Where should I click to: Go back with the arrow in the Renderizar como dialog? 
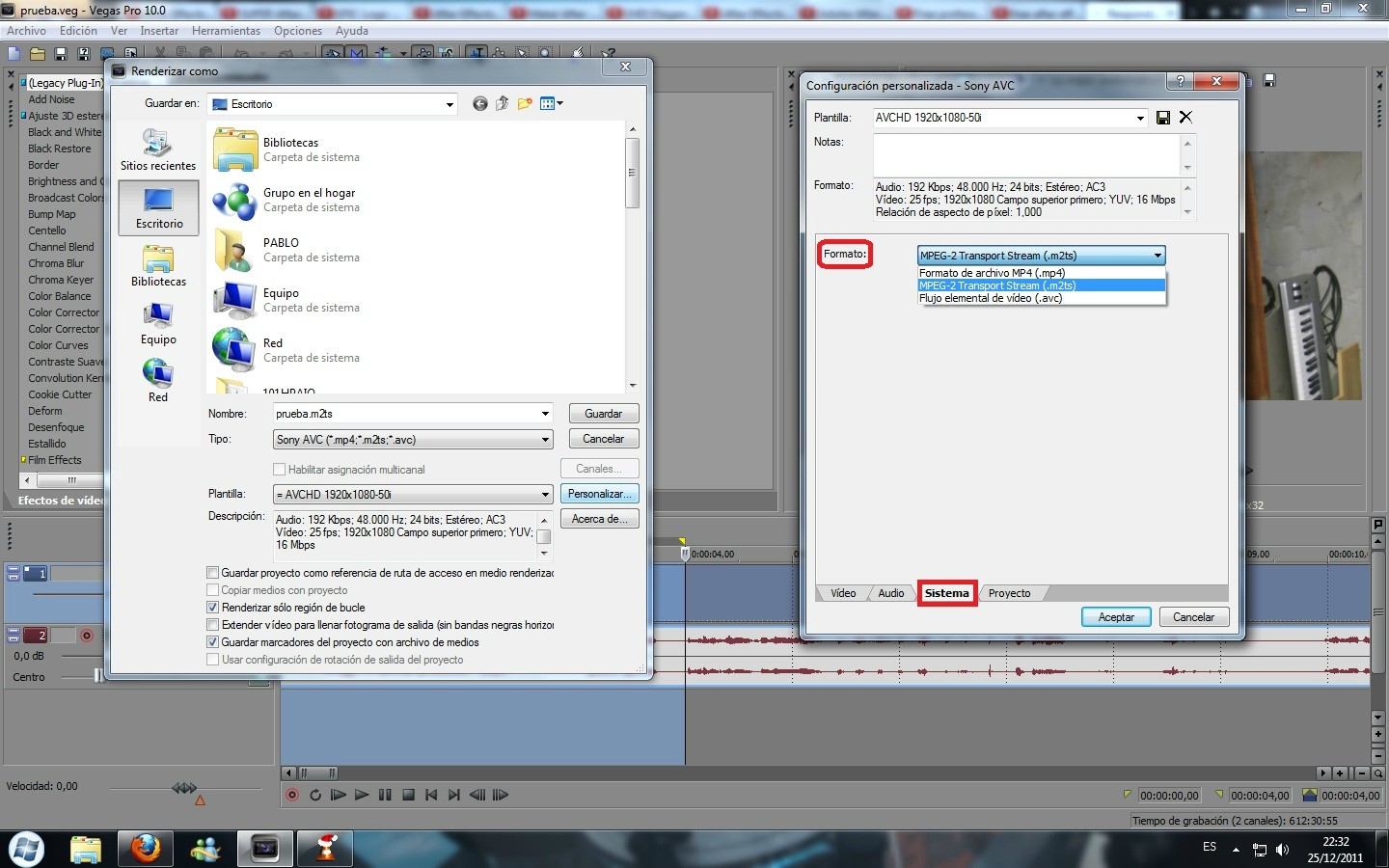[x=479, y=104]
